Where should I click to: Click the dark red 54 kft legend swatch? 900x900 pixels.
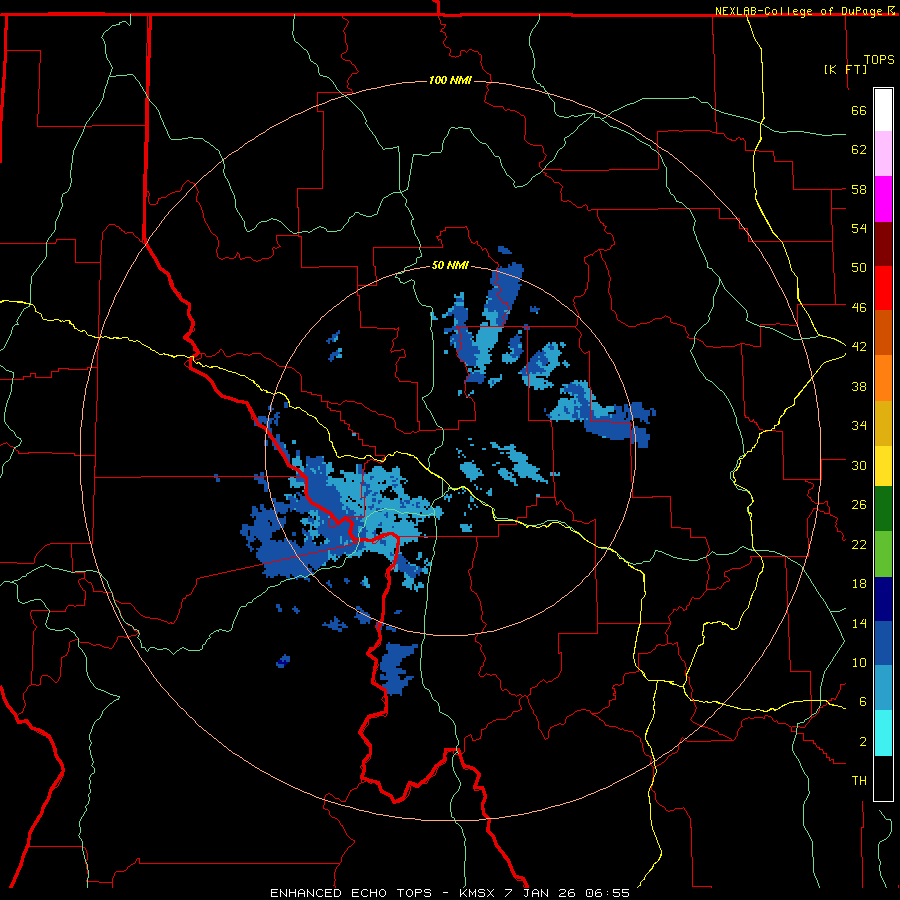click(x=883, y=243)
